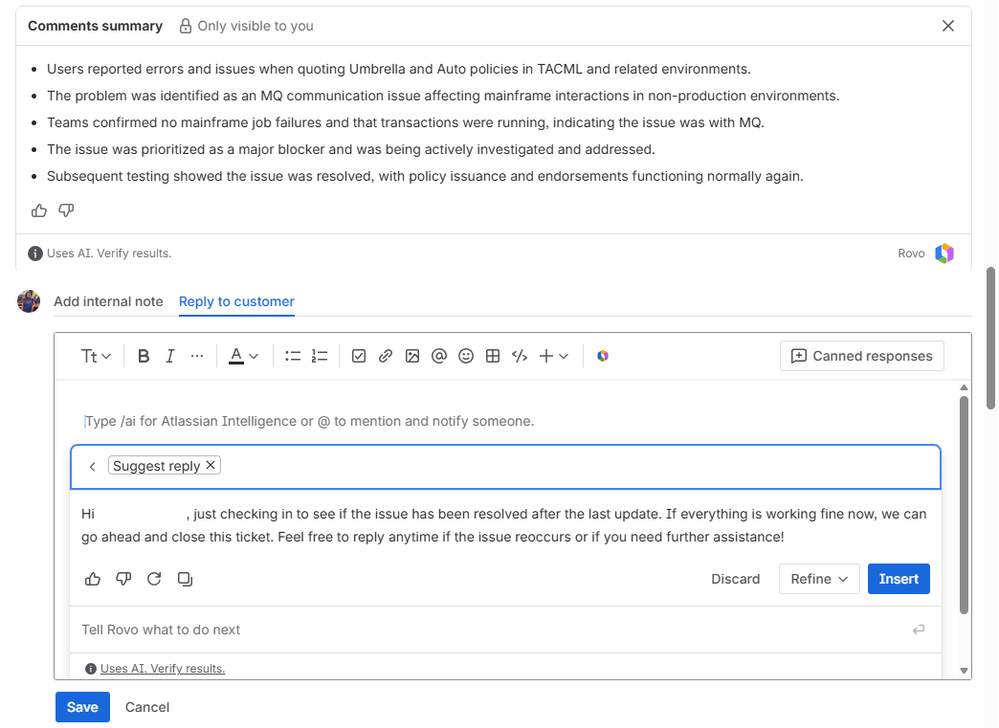The height and width of the screenshot is (728, 999).
Task: Open the text color dropdown
Action: 244,355
